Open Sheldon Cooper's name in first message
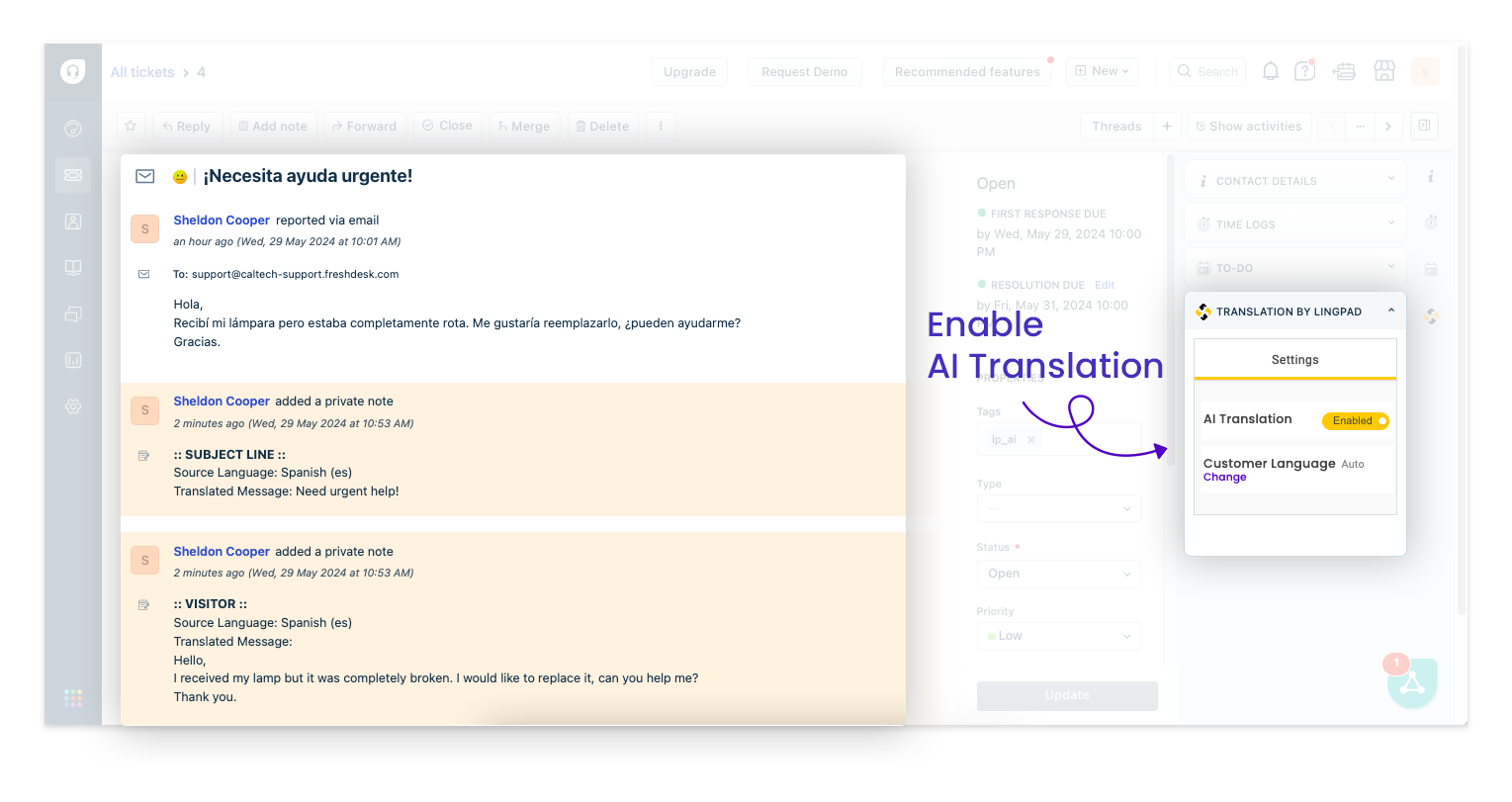This screenshot has height=802, width=1512. [222, 221]
